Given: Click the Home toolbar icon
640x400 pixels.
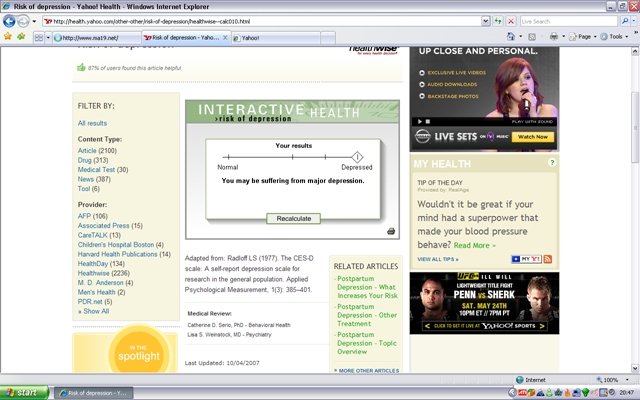Looking at the screenshot, I should point(511,36).
